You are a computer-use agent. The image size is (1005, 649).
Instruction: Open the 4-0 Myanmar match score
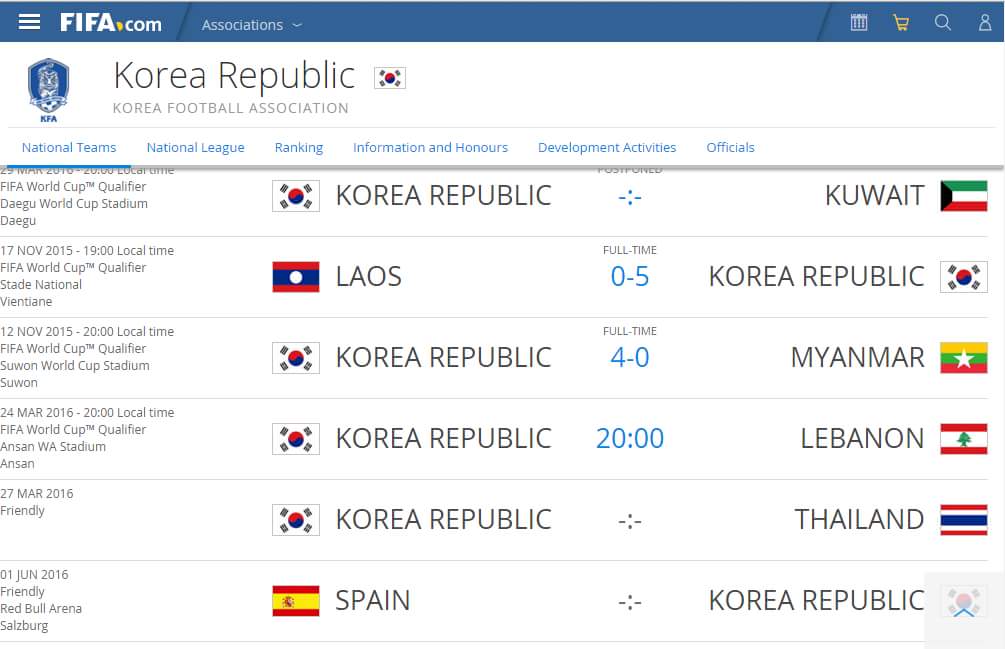tap(630, 358)
